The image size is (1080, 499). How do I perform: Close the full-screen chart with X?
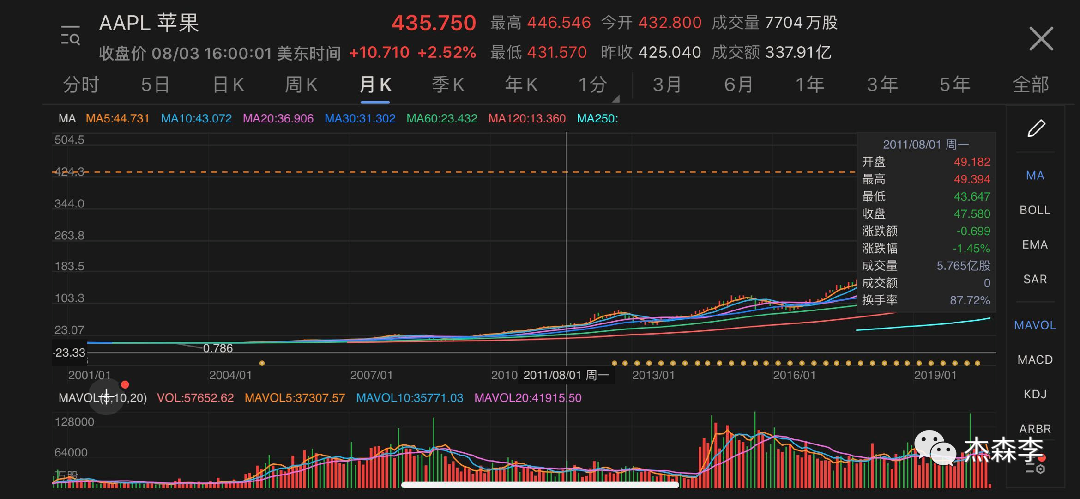click(x=1041, y=39)
